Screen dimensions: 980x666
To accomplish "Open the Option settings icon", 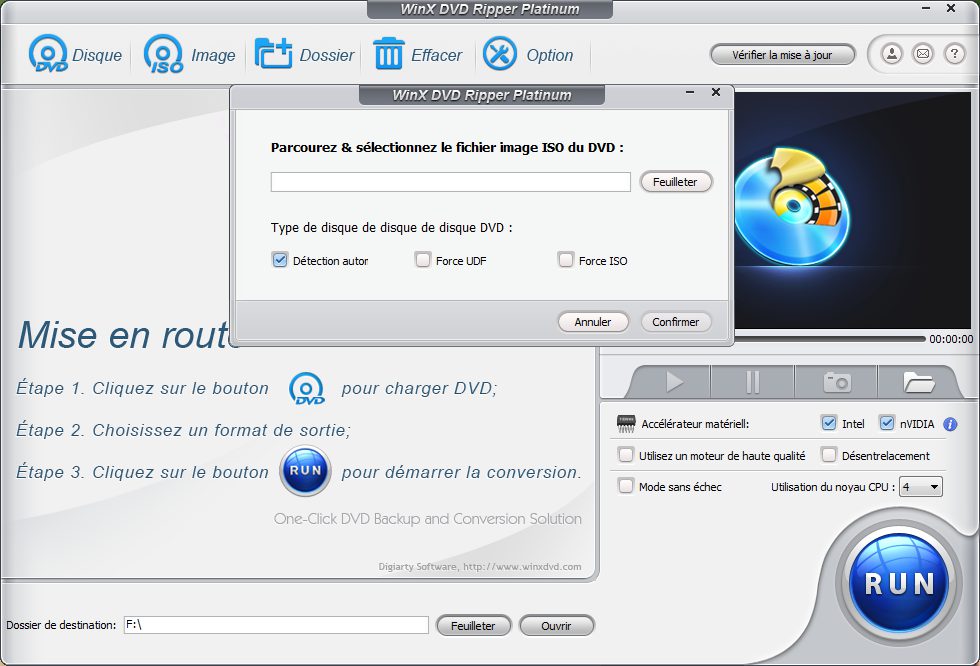I will click(500, 54).
